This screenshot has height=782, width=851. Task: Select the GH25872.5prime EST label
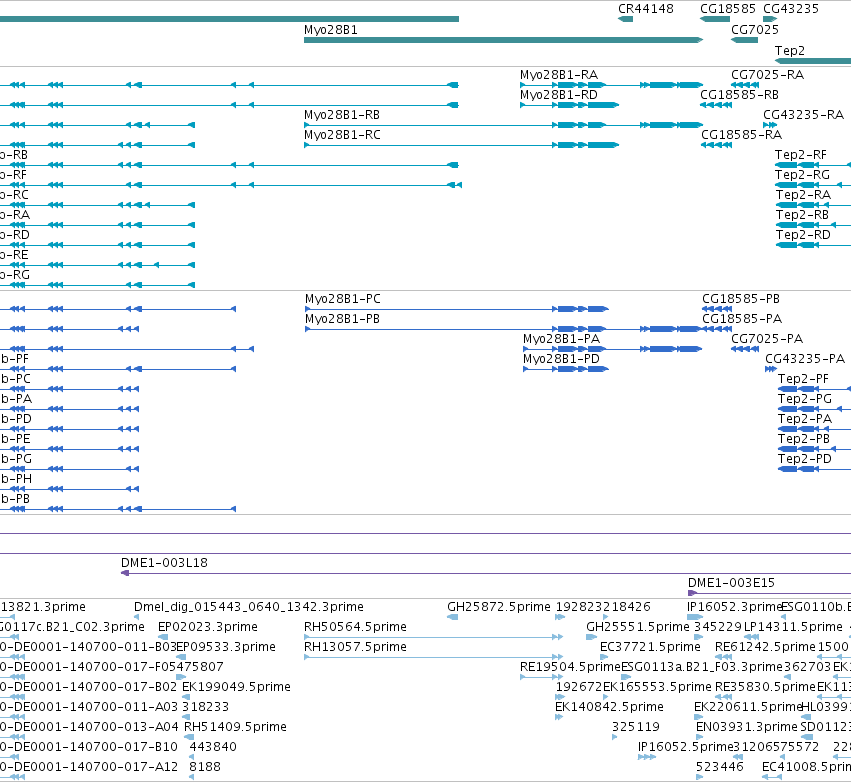tap(499, 607)
